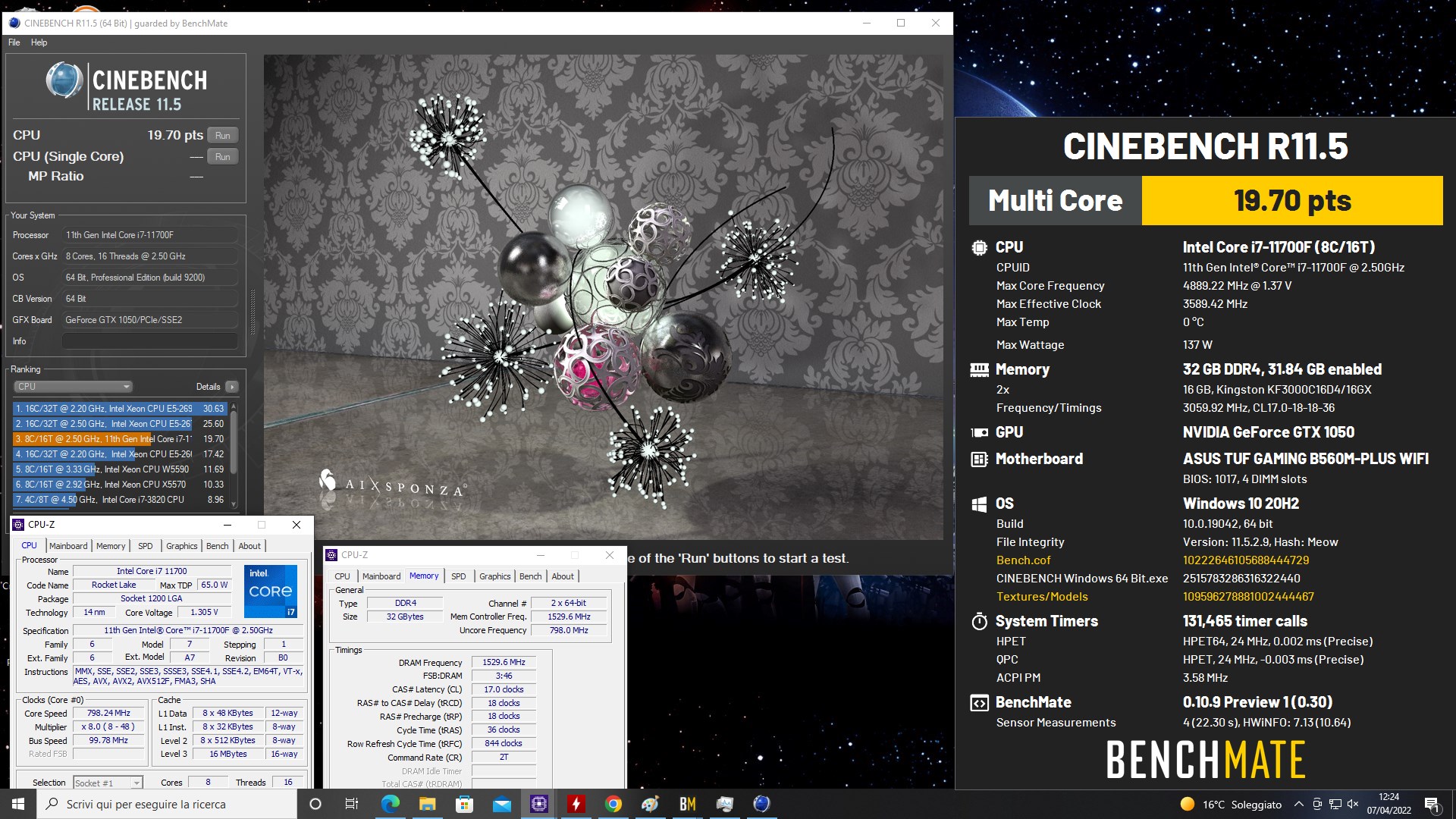Click the Info text field in Your System

149,341
